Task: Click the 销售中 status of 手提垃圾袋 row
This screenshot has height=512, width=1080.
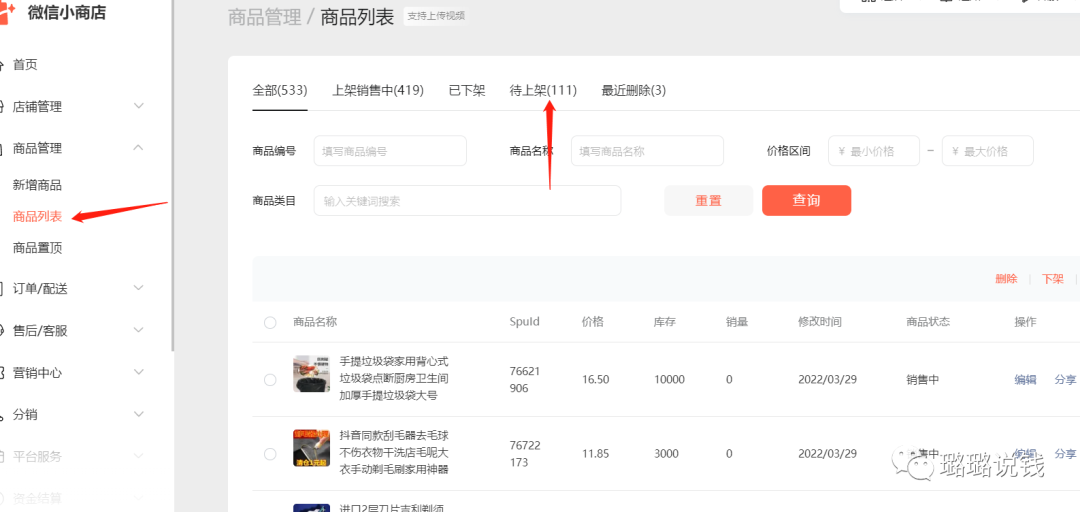Action: tap(923, 380)
